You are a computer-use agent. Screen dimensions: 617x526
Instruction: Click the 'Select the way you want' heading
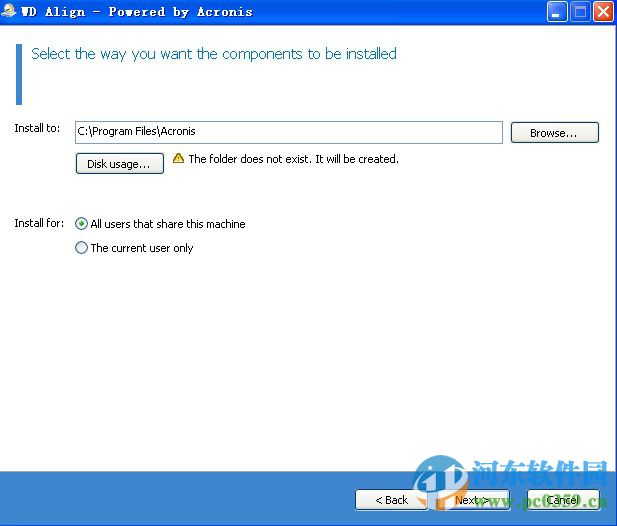point(214,54)
